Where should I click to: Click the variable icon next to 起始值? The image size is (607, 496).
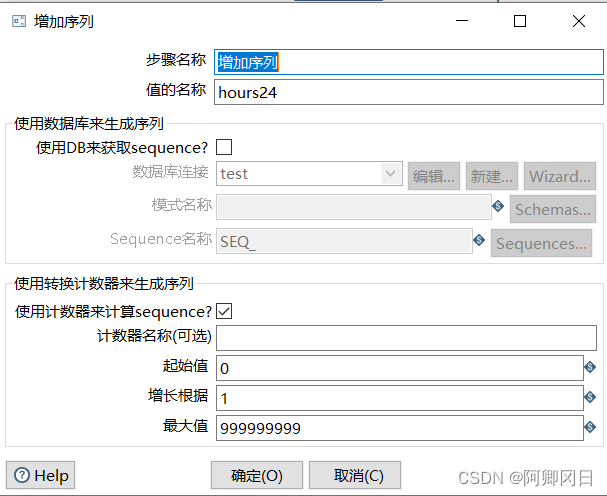pos(591,368)
